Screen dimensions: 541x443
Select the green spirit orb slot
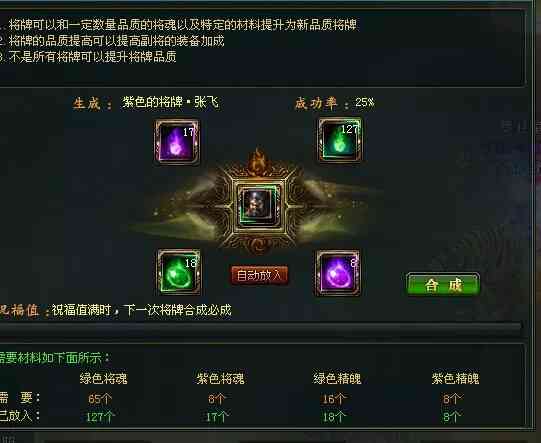(179, 272)
